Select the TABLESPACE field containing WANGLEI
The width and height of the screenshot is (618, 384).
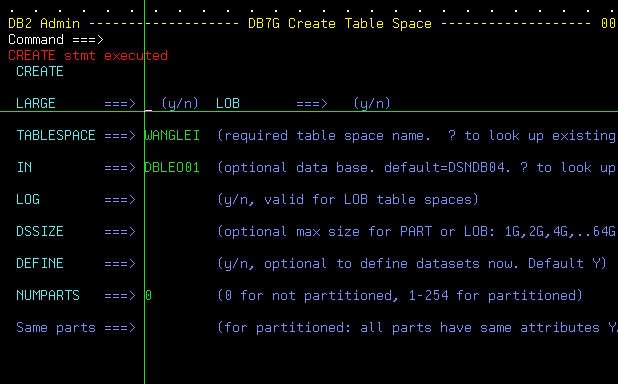coord(172,136)
